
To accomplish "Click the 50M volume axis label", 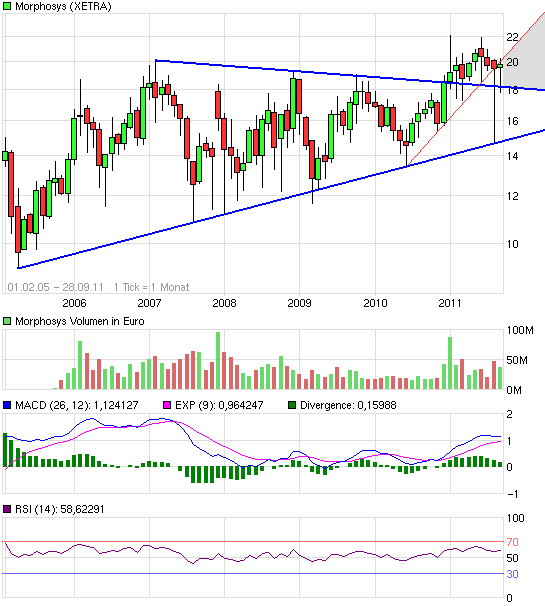I will pyautogui.click(x=517, y=360).
